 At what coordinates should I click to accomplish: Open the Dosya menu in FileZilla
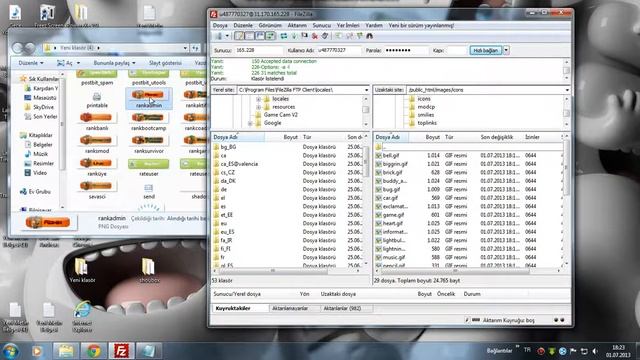pyautogui.click(x=220, y=25)
